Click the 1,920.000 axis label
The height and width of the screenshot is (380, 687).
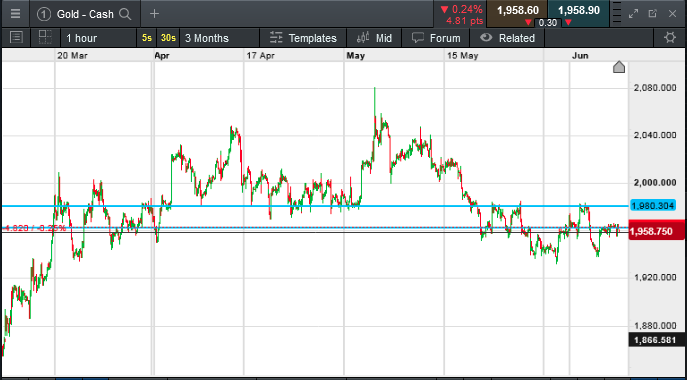(x=655, y=277)
